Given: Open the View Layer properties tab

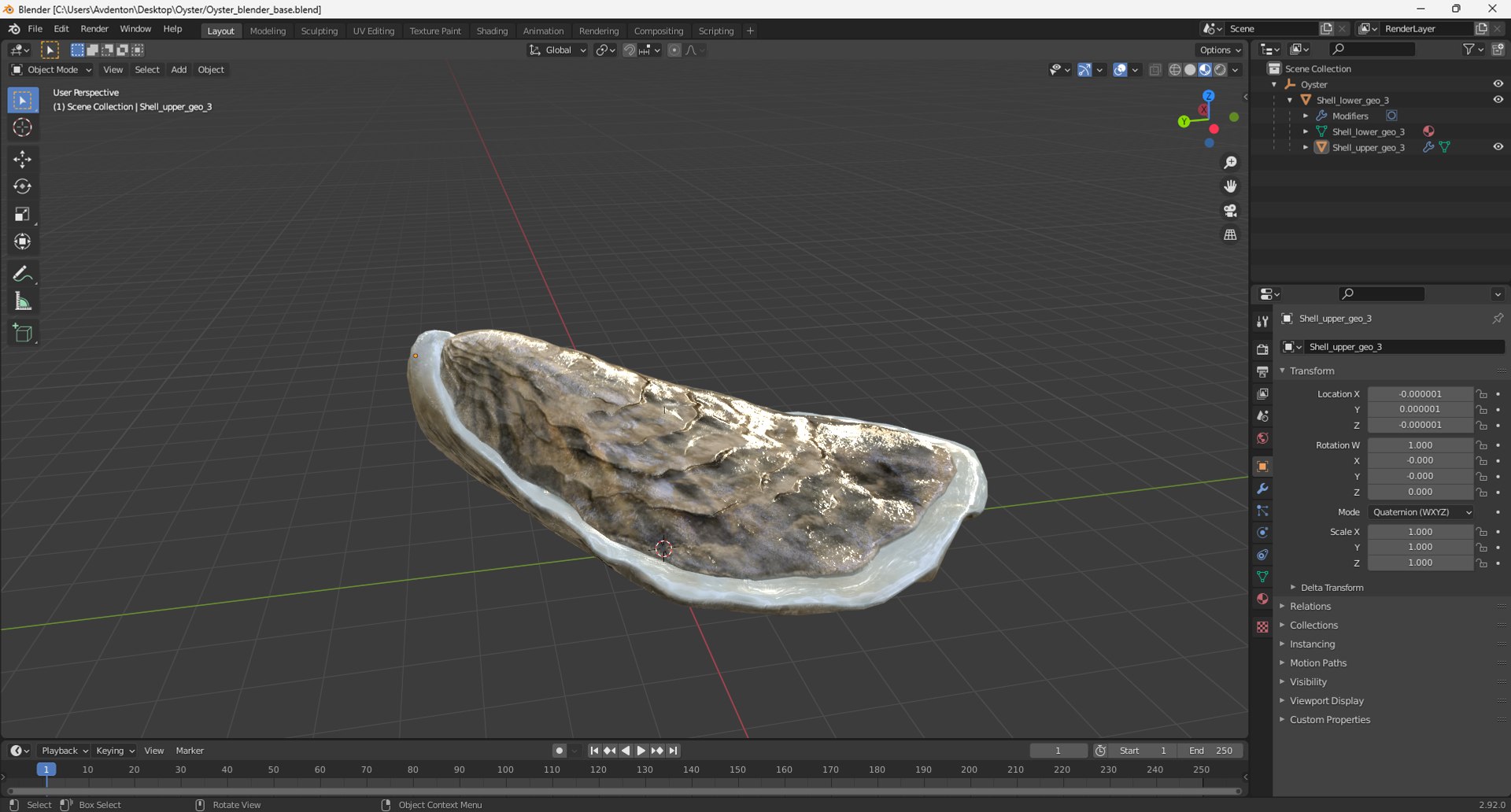Looking at the screenshot, I should click(x=1262, y=393).
